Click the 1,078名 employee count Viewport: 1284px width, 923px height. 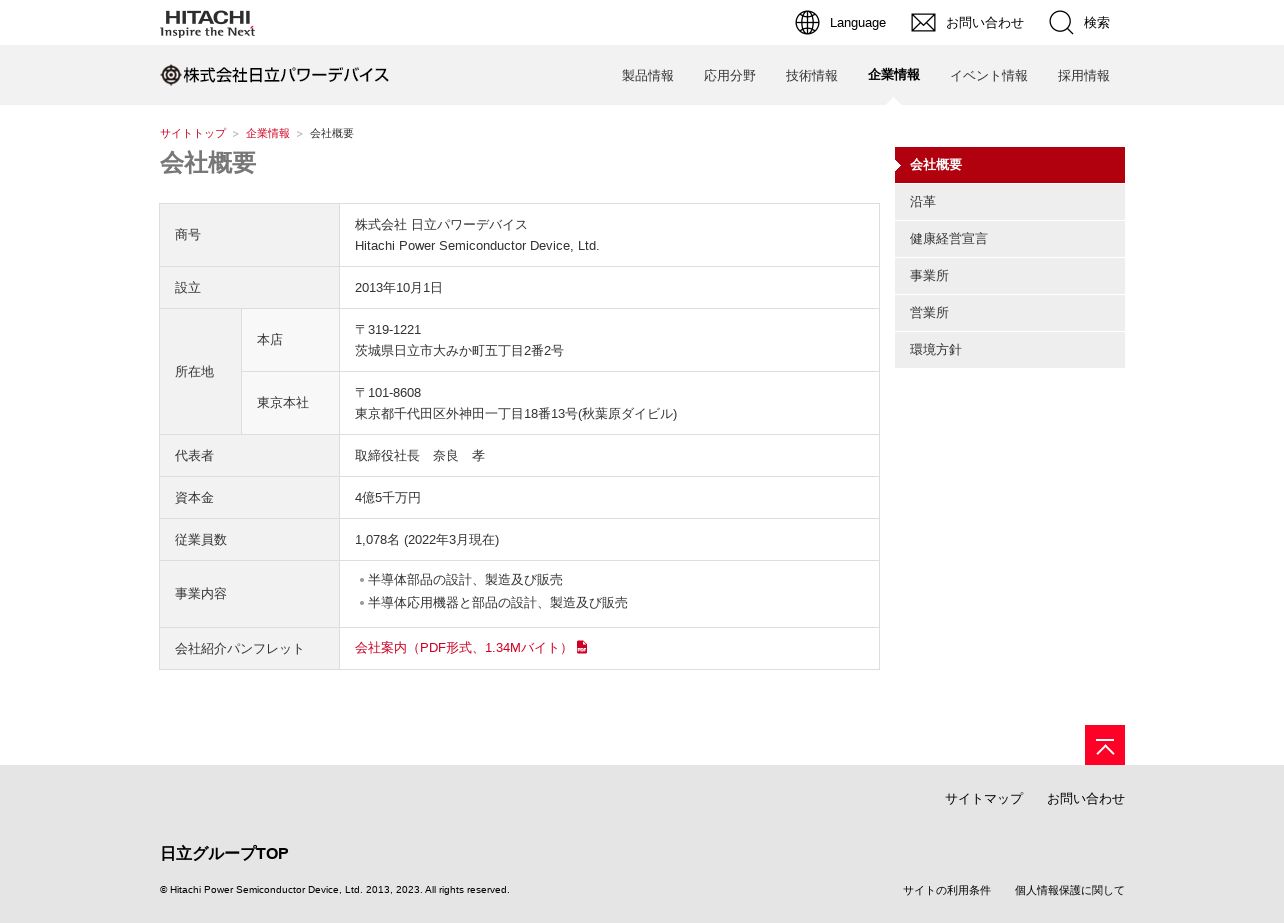[x=427, y=540]
